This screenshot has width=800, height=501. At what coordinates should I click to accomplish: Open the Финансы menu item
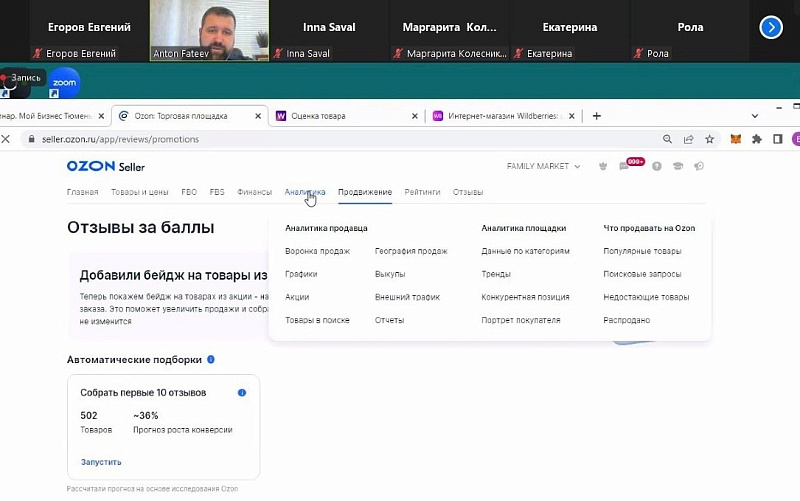tap(254, 192)
